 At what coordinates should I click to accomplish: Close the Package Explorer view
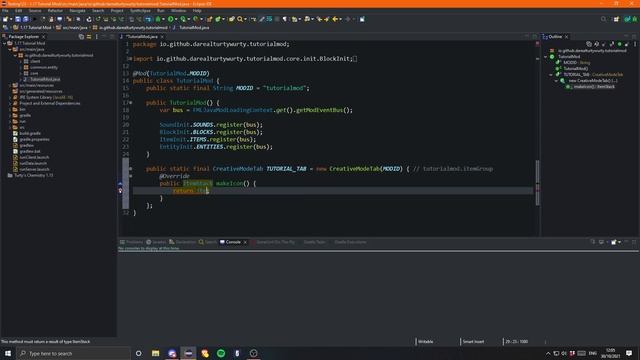pyautogui.click(x=44, y=37)
